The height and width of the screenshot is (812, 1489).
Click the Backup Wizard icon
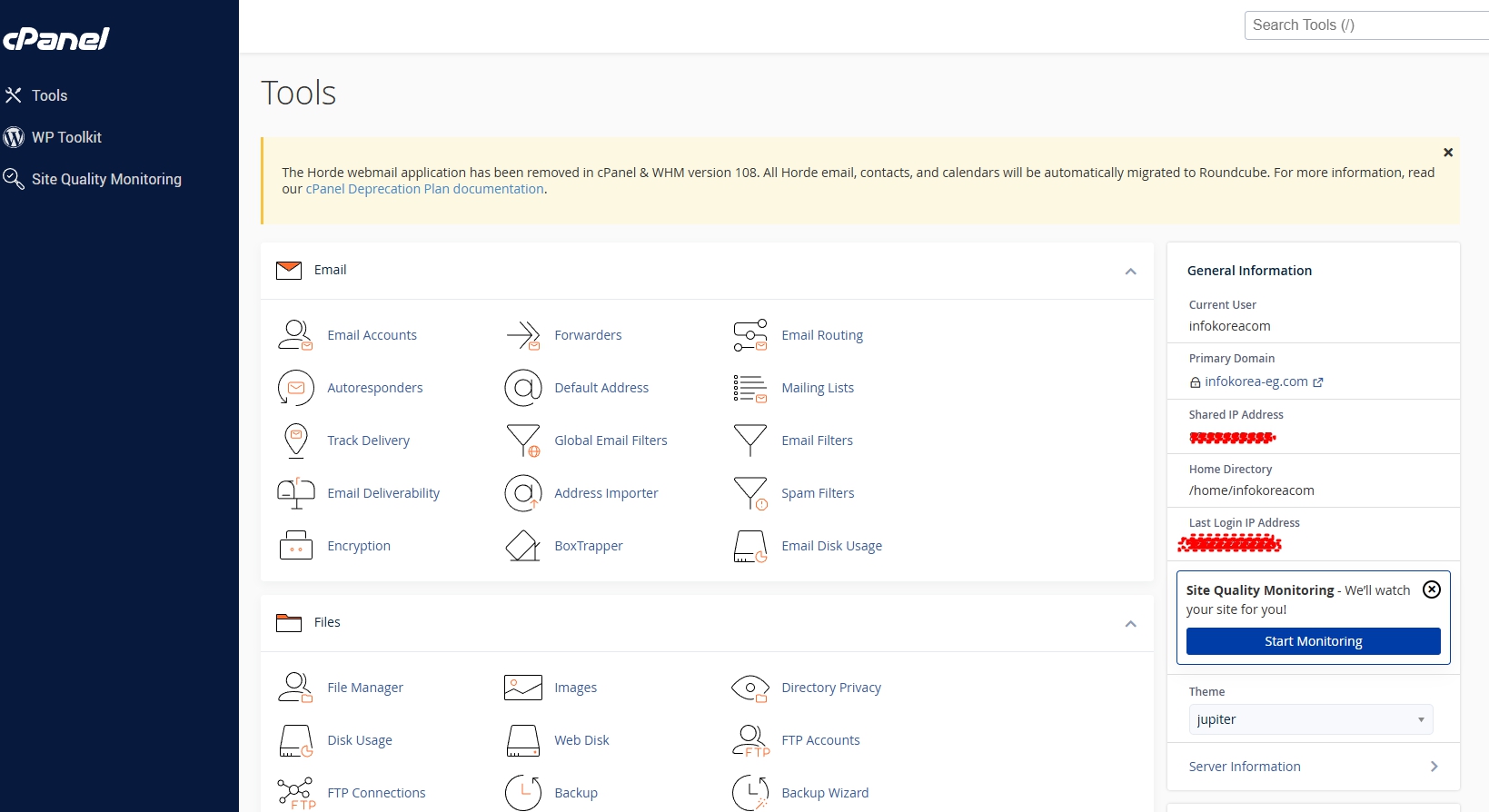750,793
